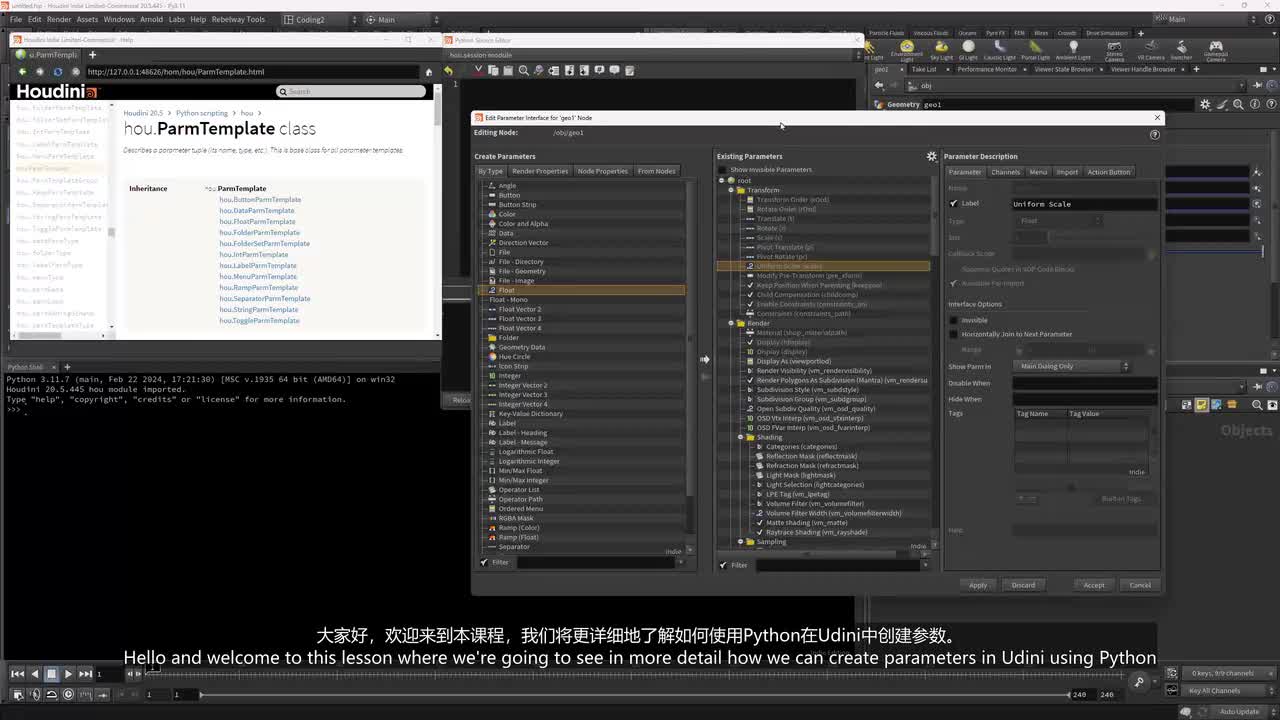Toggle the Raytrace Shading parameter checkbox
The width and height of the screenshot is (1280, 720).
(x=760, y=532)
